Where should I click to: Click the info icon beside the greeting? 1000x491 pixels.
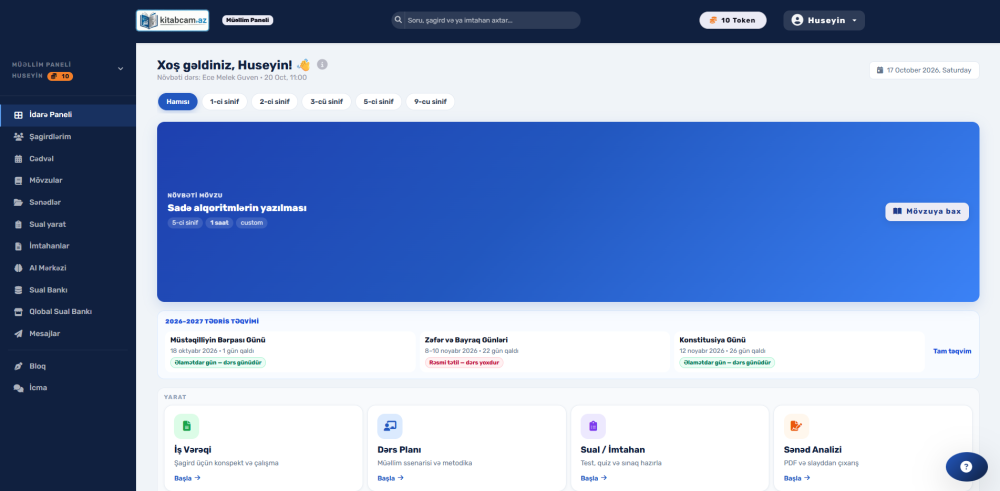(x=322, y=64)
